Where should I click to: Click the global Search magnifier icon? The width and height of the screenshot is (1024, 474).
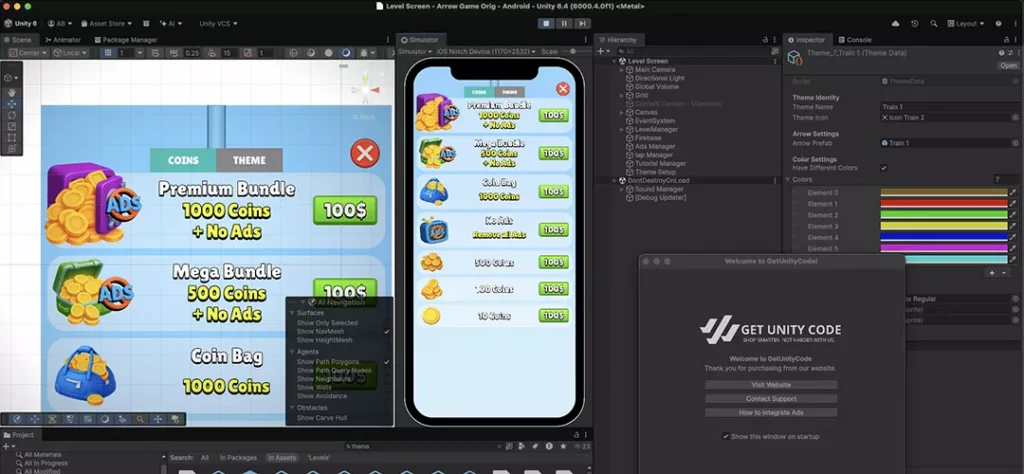[x=934, y=24]
